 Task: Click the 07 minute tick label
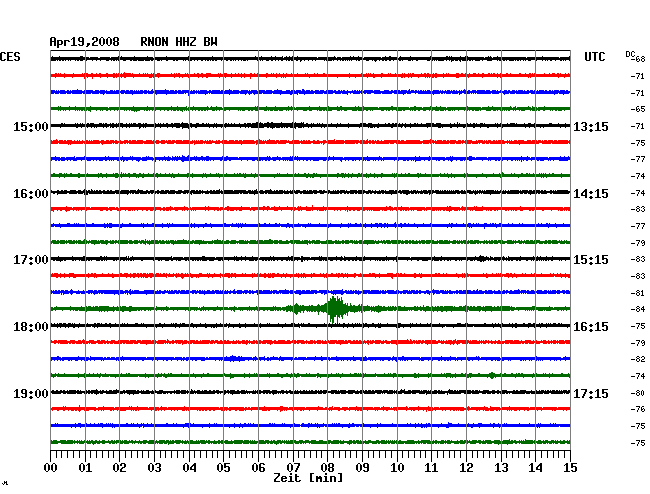click(x=293, y=467)
